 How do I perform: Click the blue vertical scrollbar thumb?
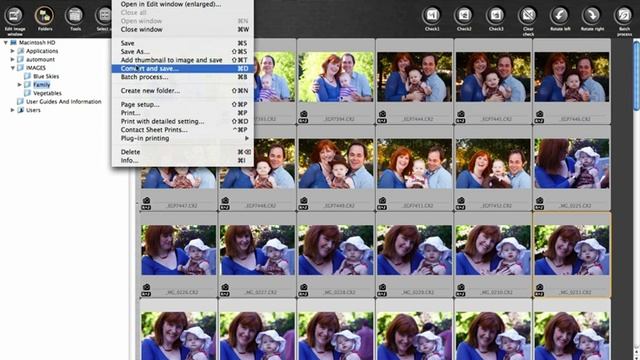point(637,76)
